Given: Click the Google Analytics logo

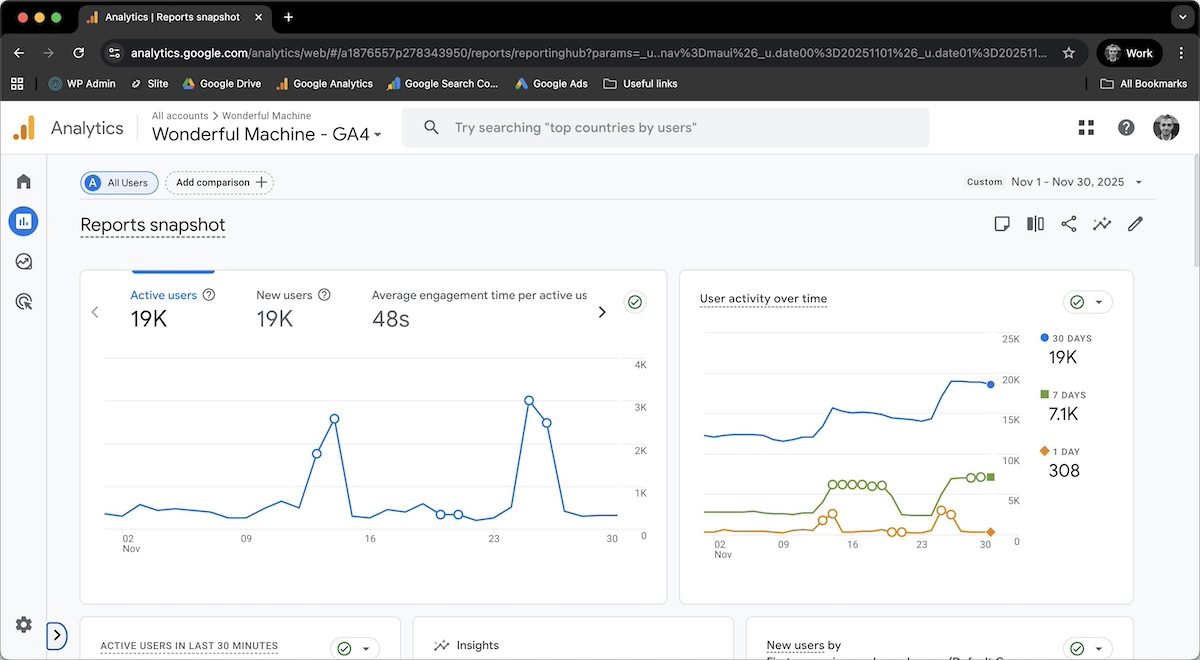Looking at the screenshot, I should tap(24, 128).
